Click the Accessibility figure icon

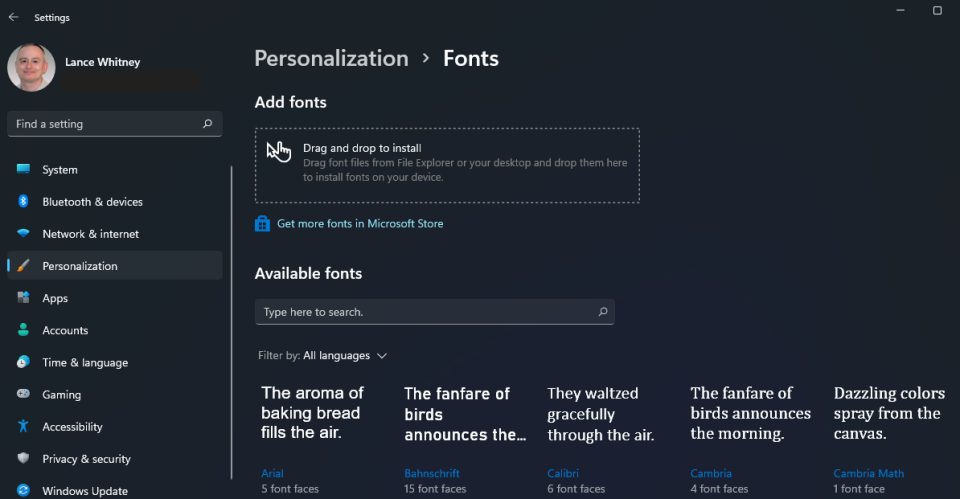coord(23,426)
